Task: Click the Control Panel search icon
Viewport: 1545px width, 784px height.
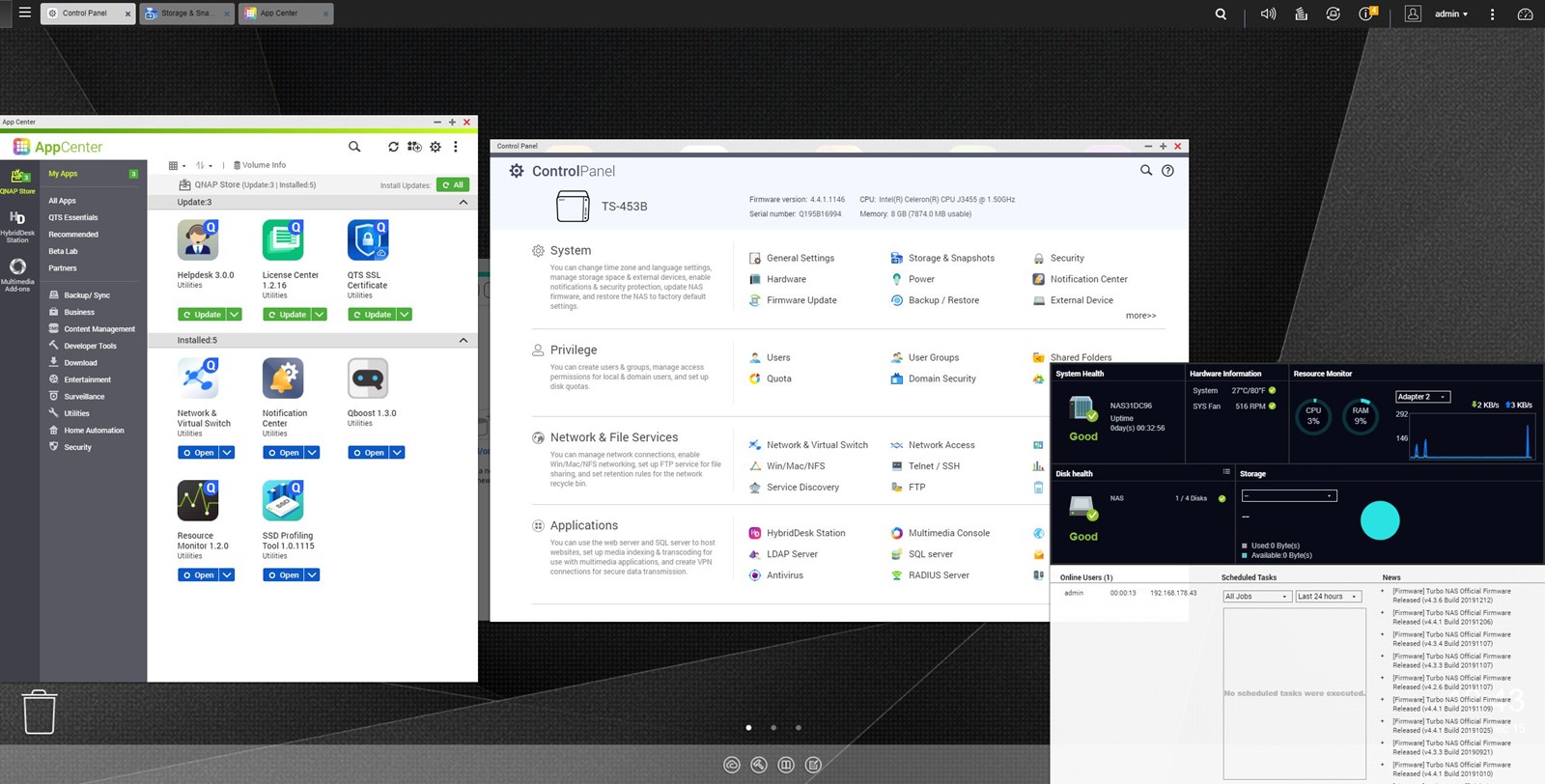Action: pyautogui.click(x=1146, y=170)
